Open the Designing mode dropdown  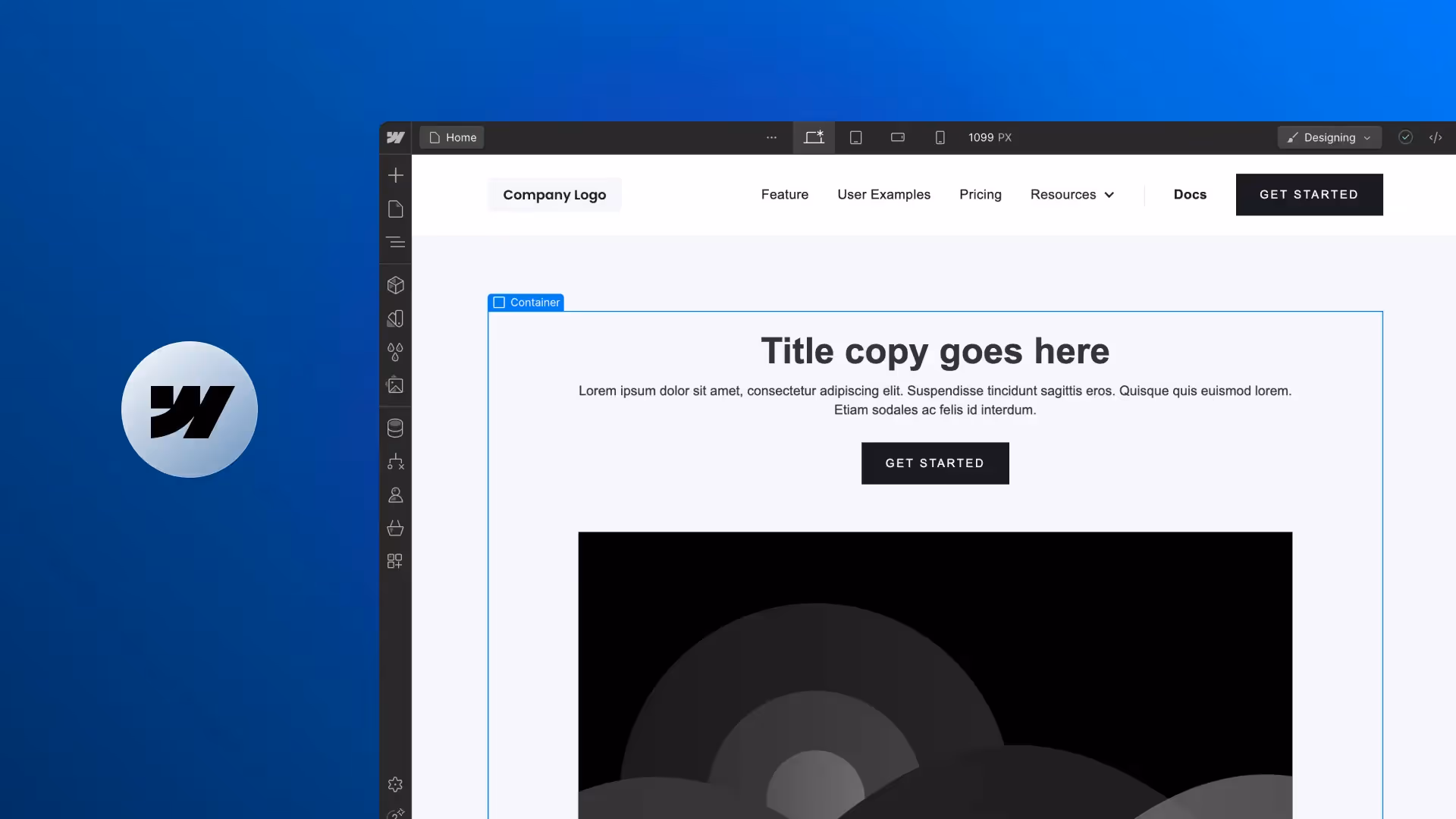(x=1329, y=137)
